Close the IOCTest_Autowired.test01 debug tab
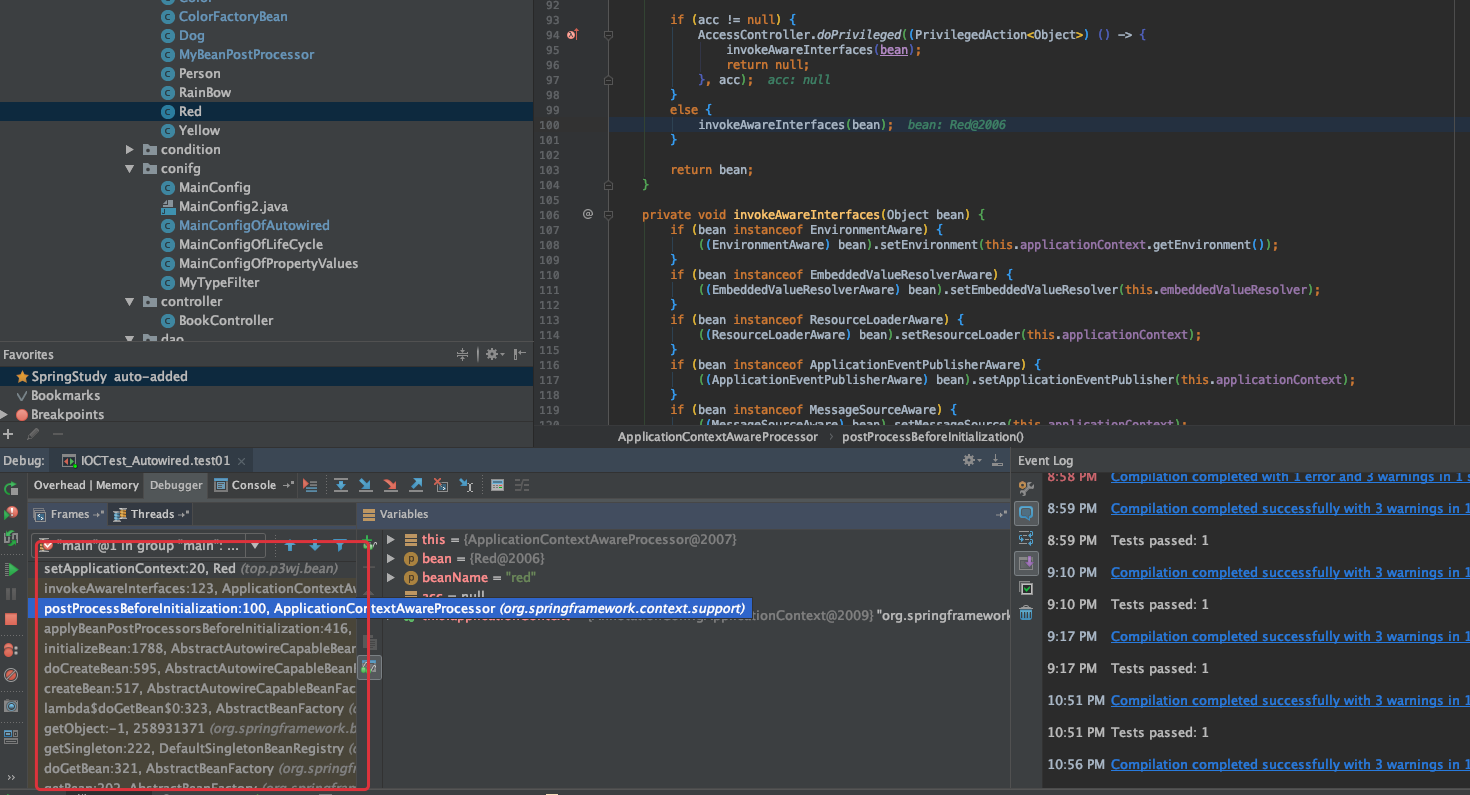 pos(241,461)
